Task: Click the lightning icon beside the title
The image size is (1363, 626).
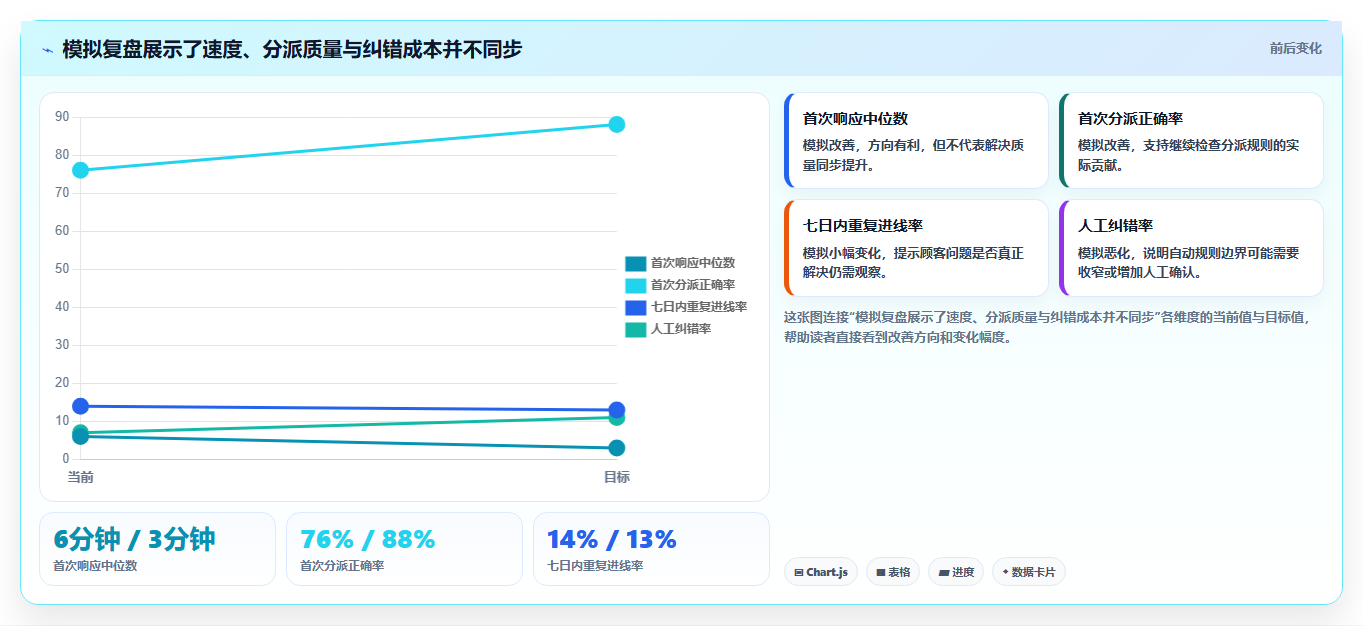Action: coord(47,50)
